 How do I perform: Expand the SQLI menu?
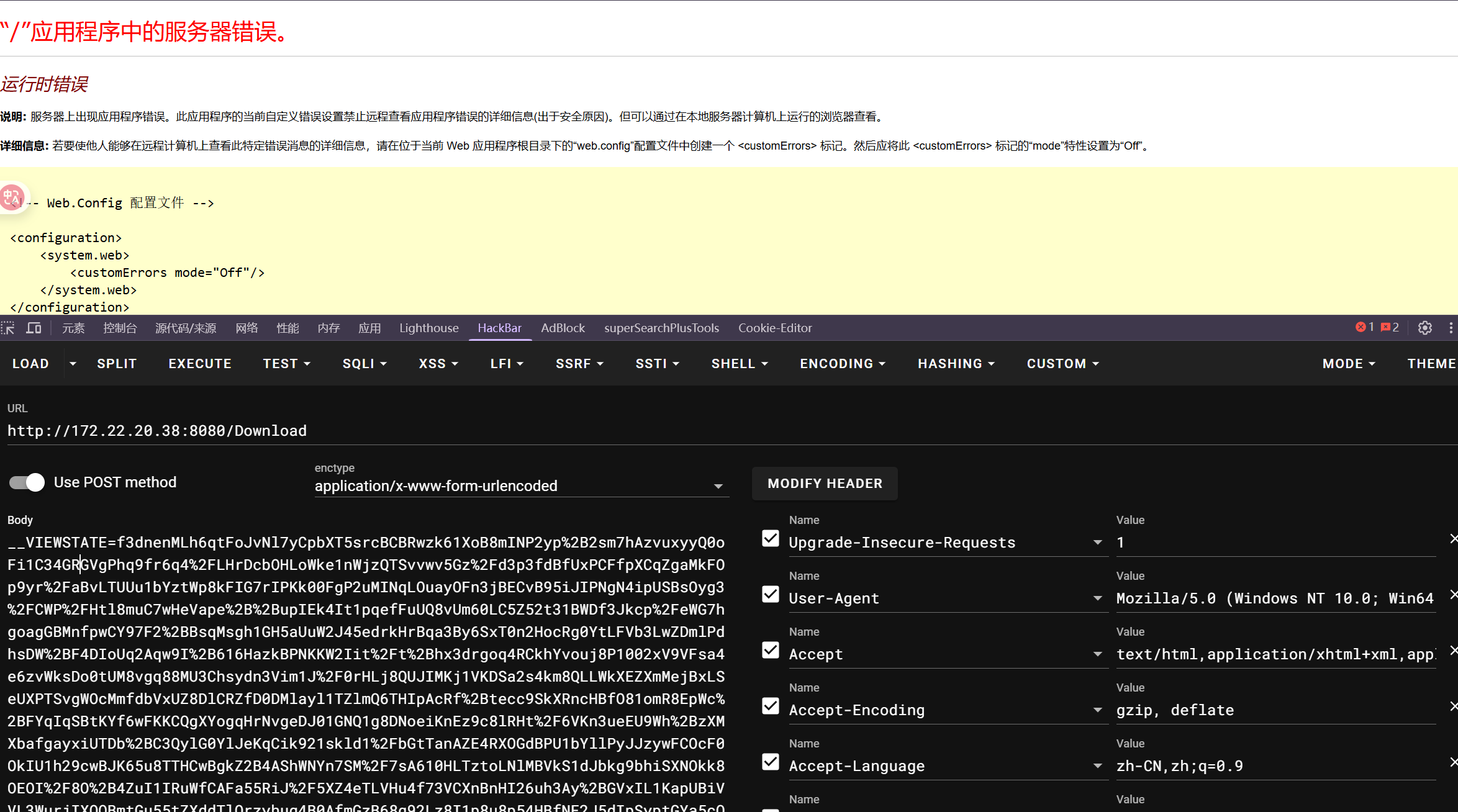point(364,363)
